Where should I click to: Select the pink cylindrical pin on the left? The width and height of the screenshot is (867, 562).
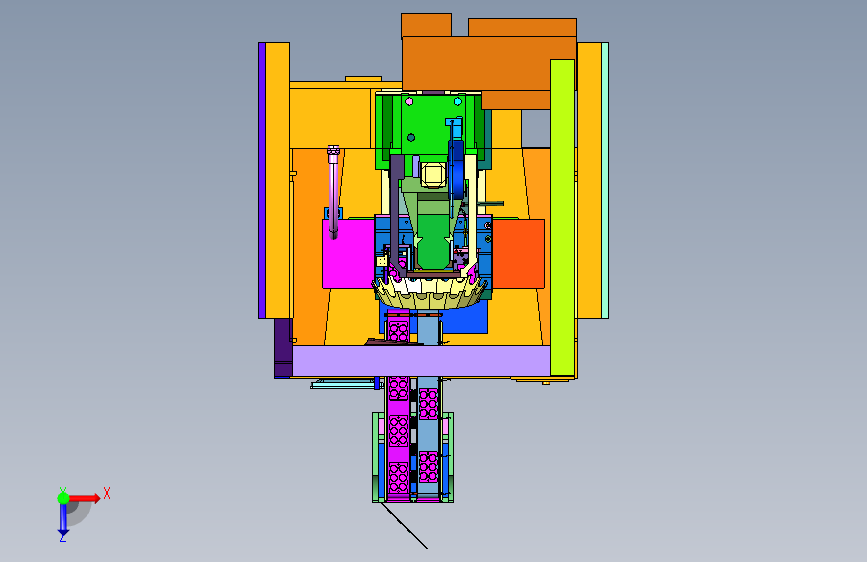point(333,191)
